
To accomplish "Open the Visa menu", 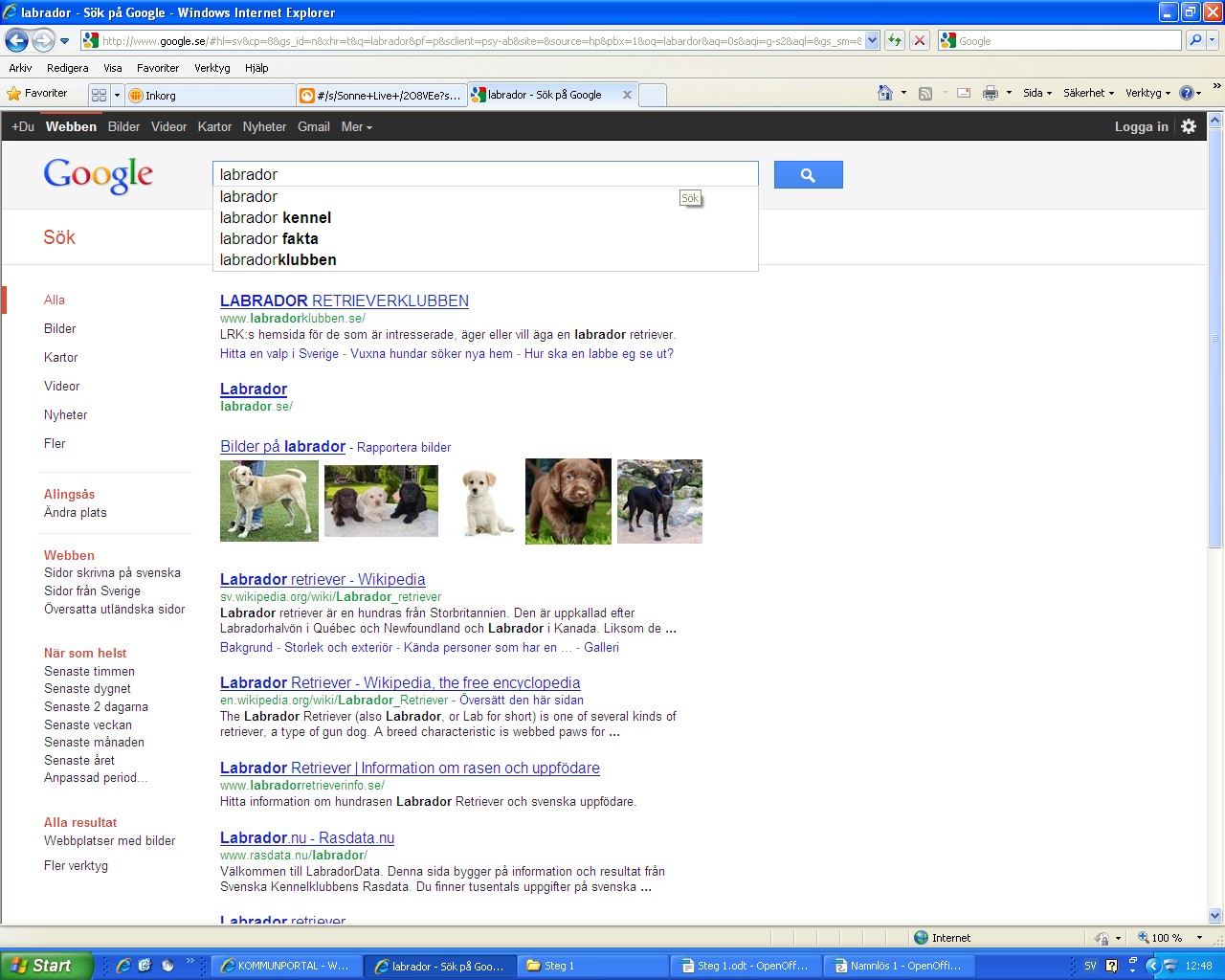I will coord(113,68).
